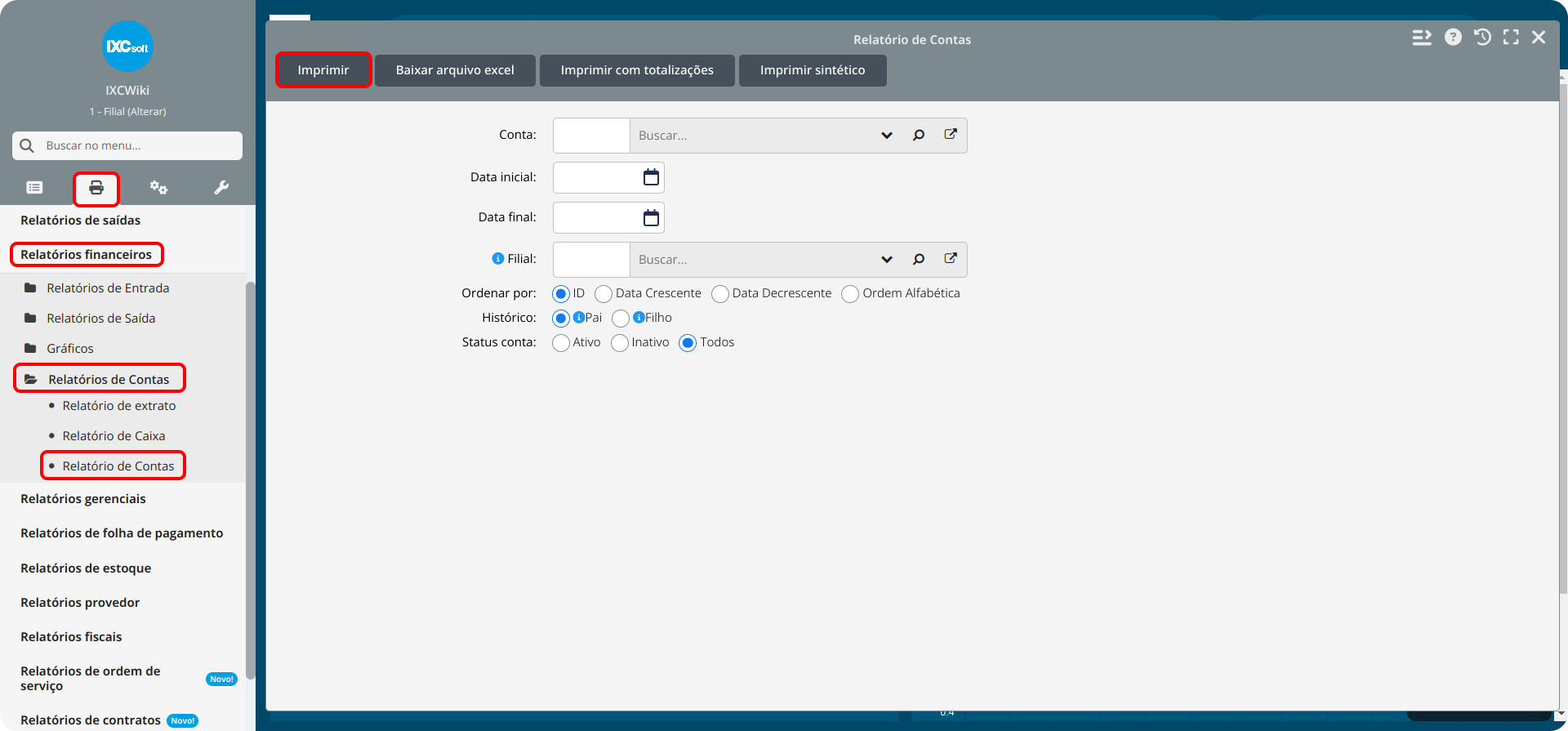Expand Relatórios de contratos menu
The image size is (1568, 731).
point(91,720)
